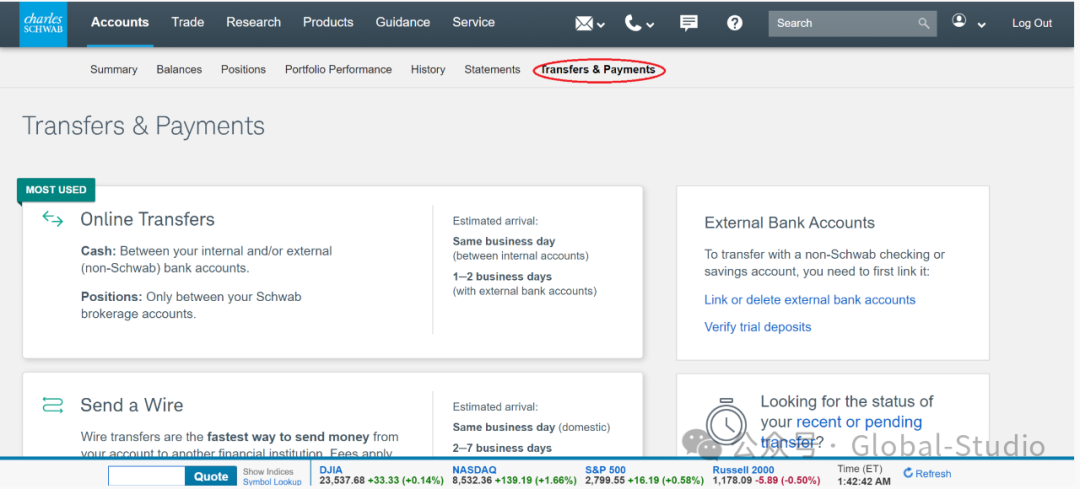Click the Refresh link in ticker bar
The height and width of the screenshot is (489, 1080).
click(x=933, y=474)
